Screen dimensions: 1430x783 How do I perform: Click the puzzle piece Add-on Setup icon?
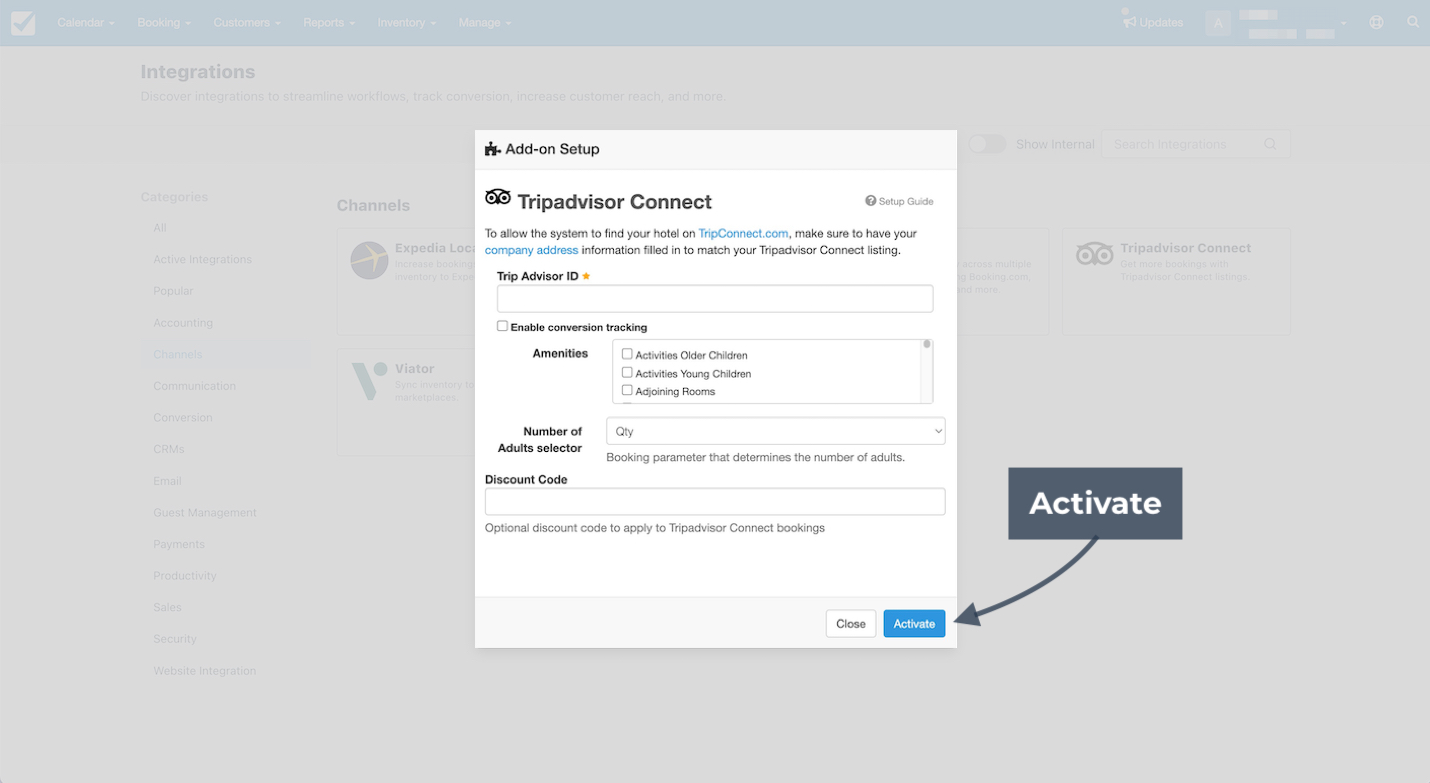pos(492,149)
